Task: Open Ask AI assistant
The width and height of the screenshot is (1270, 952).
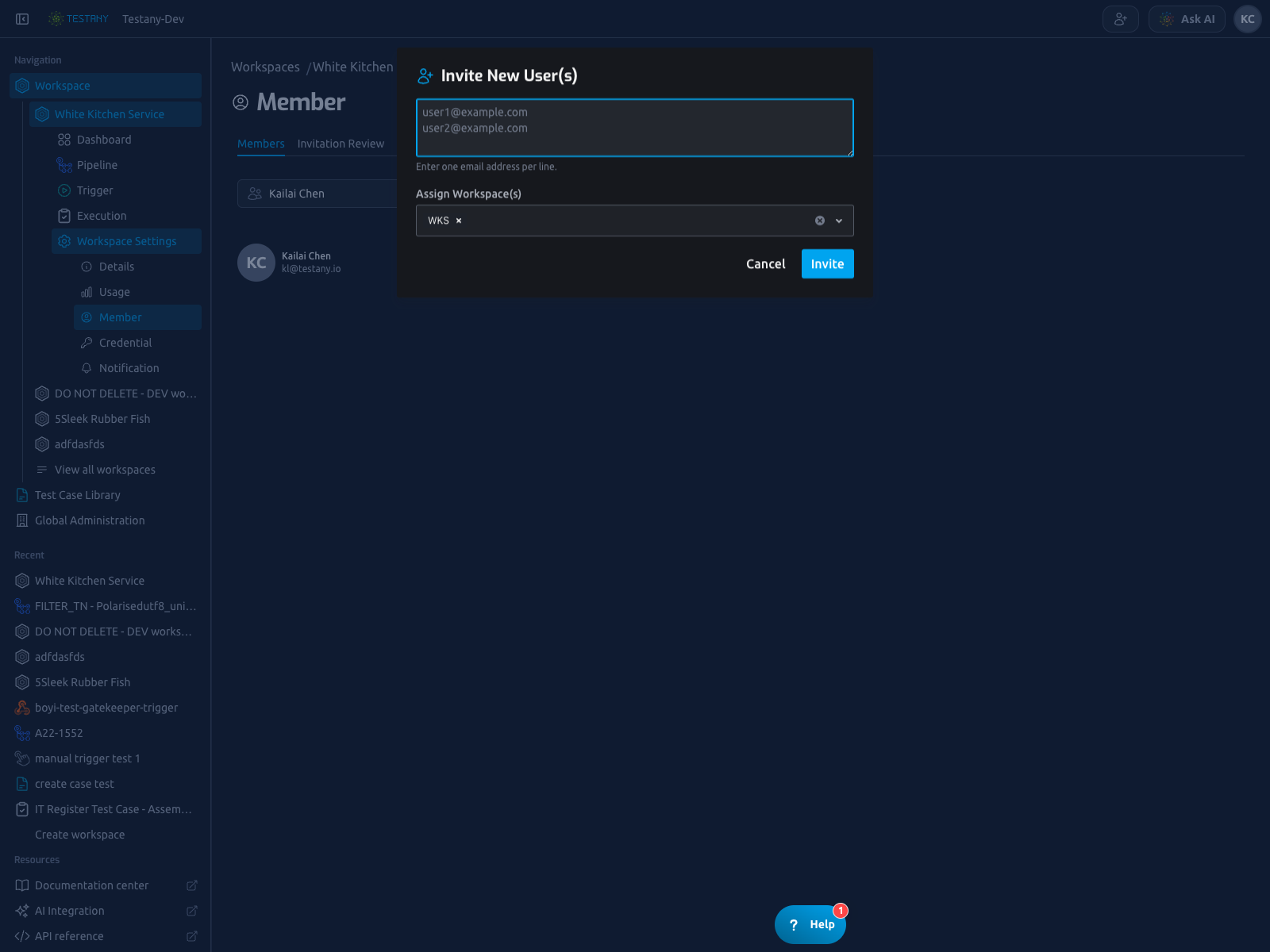Action: click(1187, 19)
